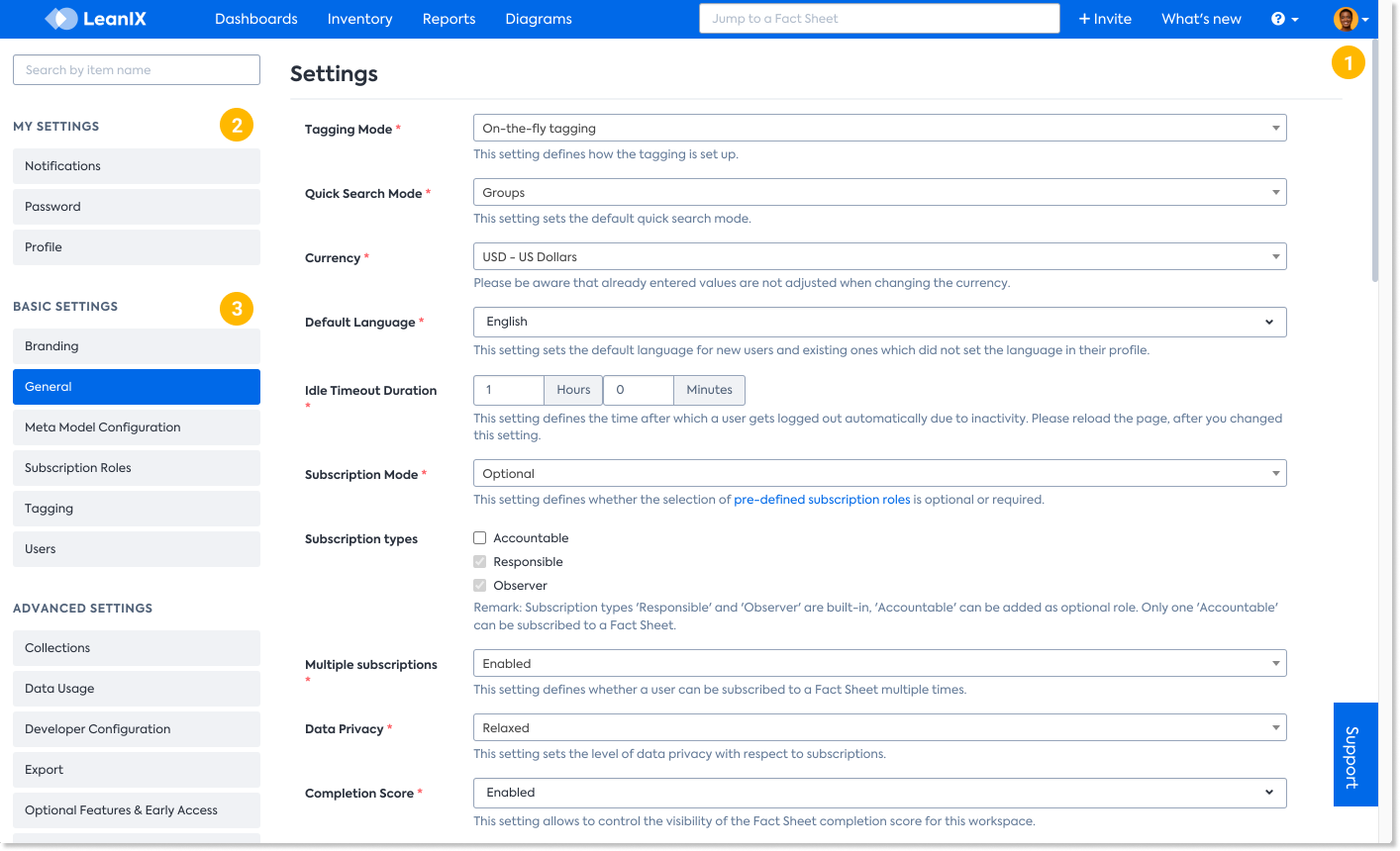Open Meta Model Configuration
This screenshot has width=1400, height=851.
(x=137, y=427)
